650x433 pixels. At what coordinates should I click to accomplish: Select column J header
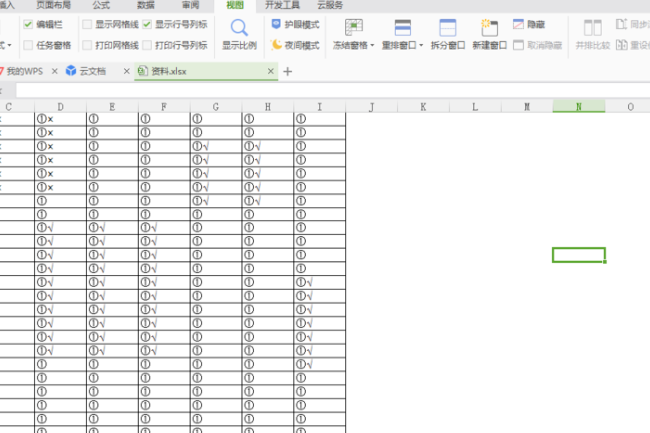(x=371, y=107)
